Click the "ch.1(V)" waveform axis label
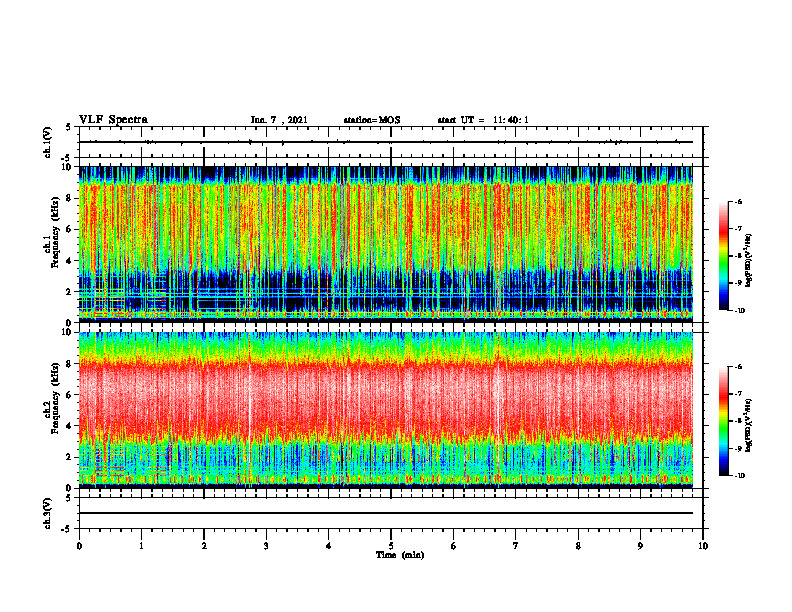 coord(48,142)
